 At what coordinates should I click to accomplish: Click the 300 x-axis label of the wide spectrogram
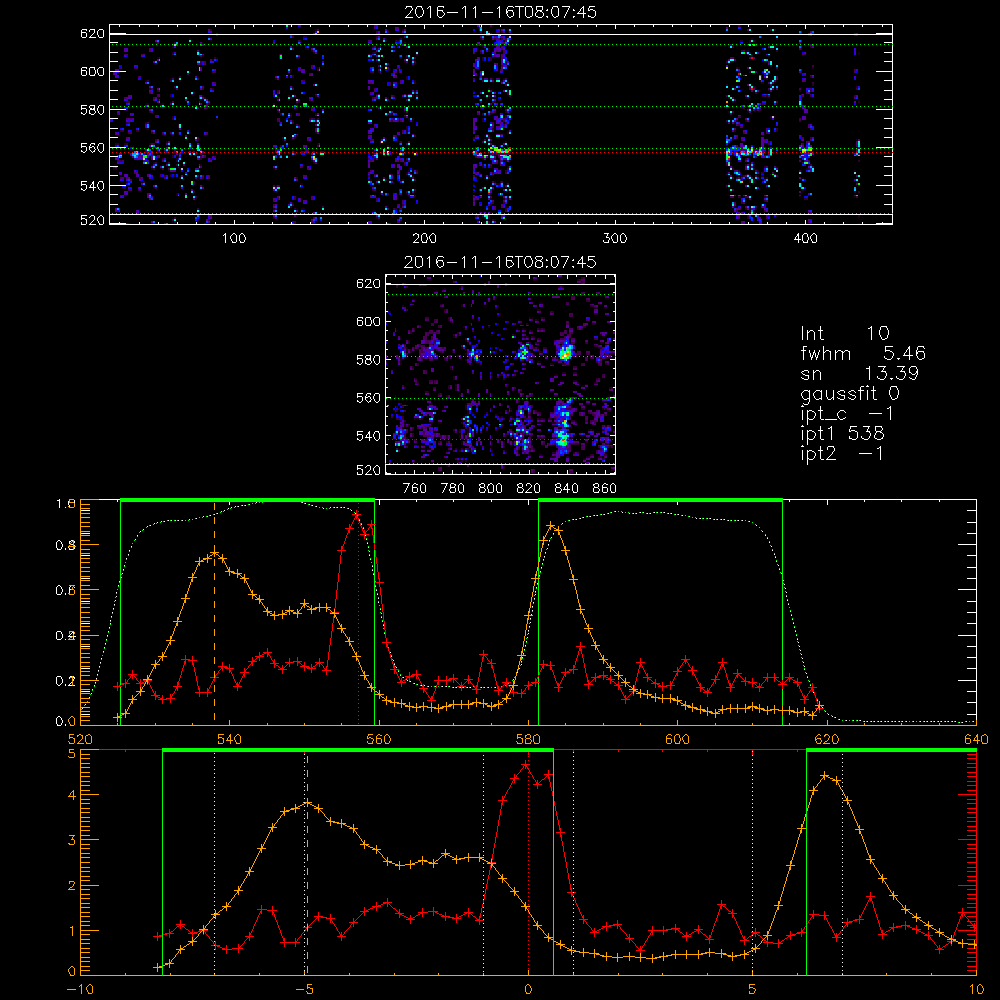click(615, 239)
